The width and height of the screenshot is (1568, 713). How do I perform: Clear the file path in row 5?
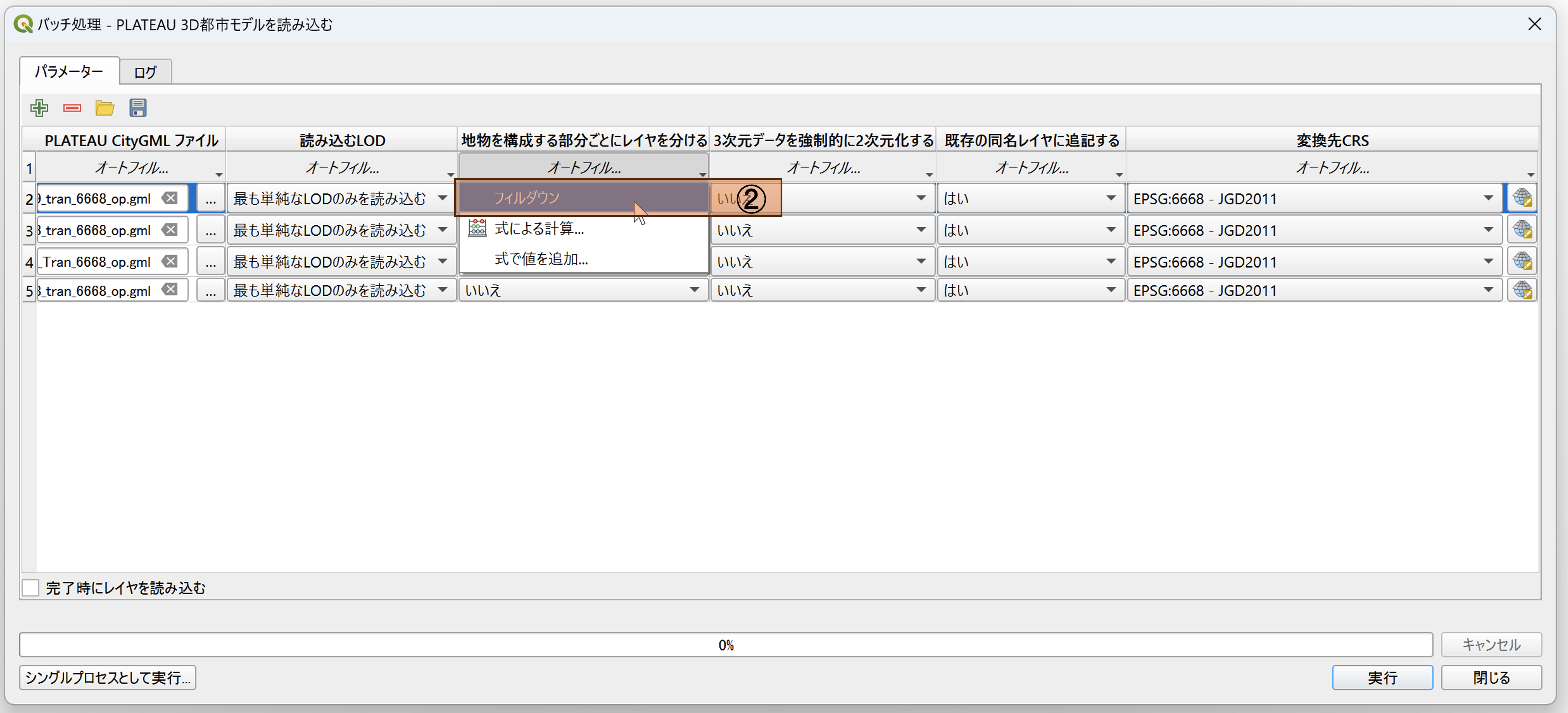pos(170,290)
